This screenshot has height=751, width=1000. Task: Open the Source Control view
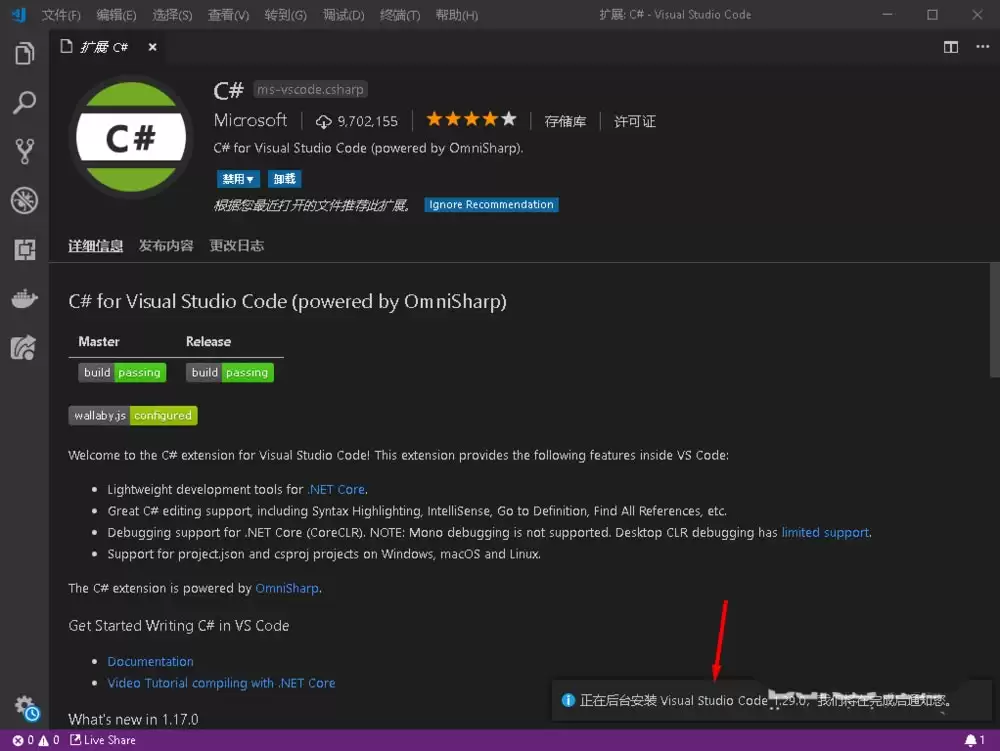[x=24, y=151]
